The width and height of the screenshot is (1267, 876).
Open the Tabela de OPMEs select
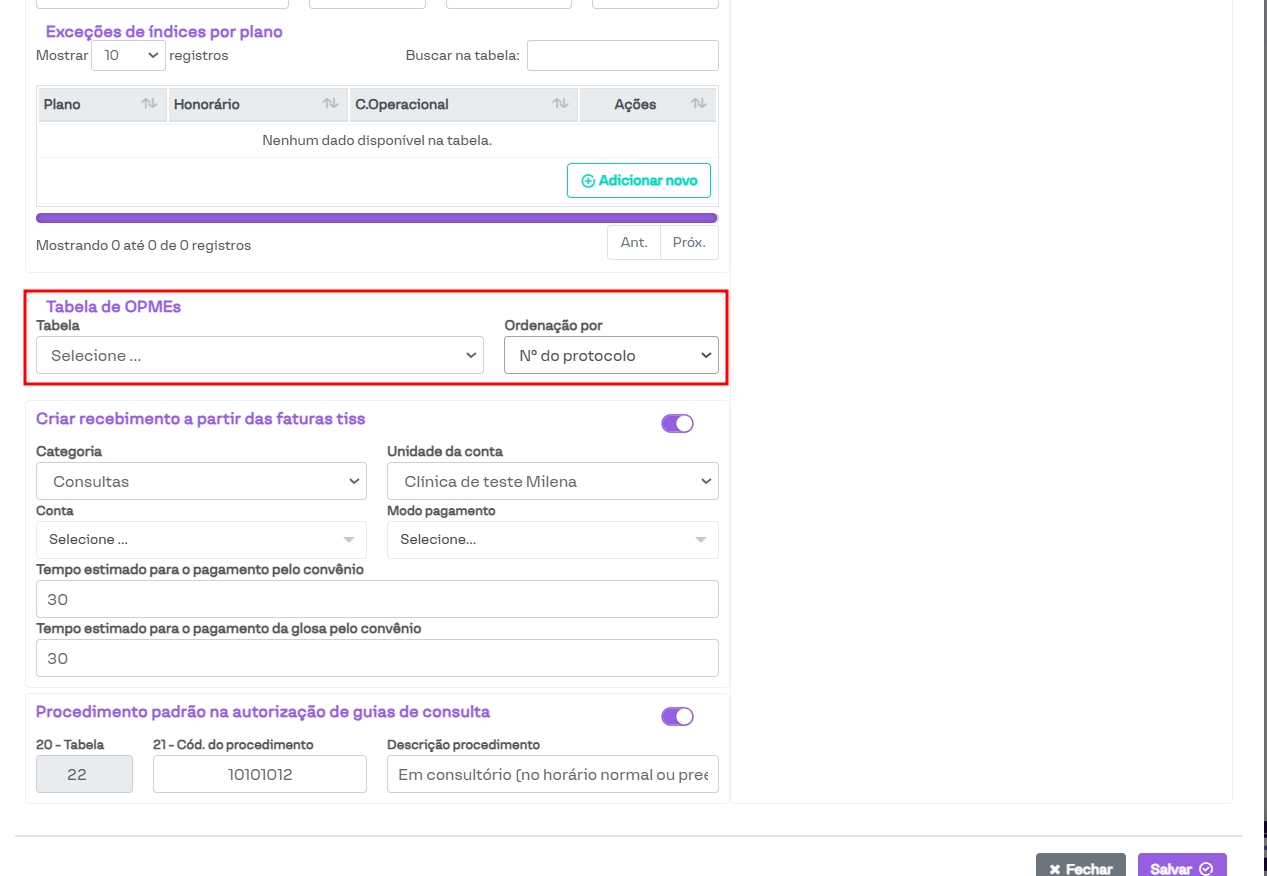[x=260, y=356]
